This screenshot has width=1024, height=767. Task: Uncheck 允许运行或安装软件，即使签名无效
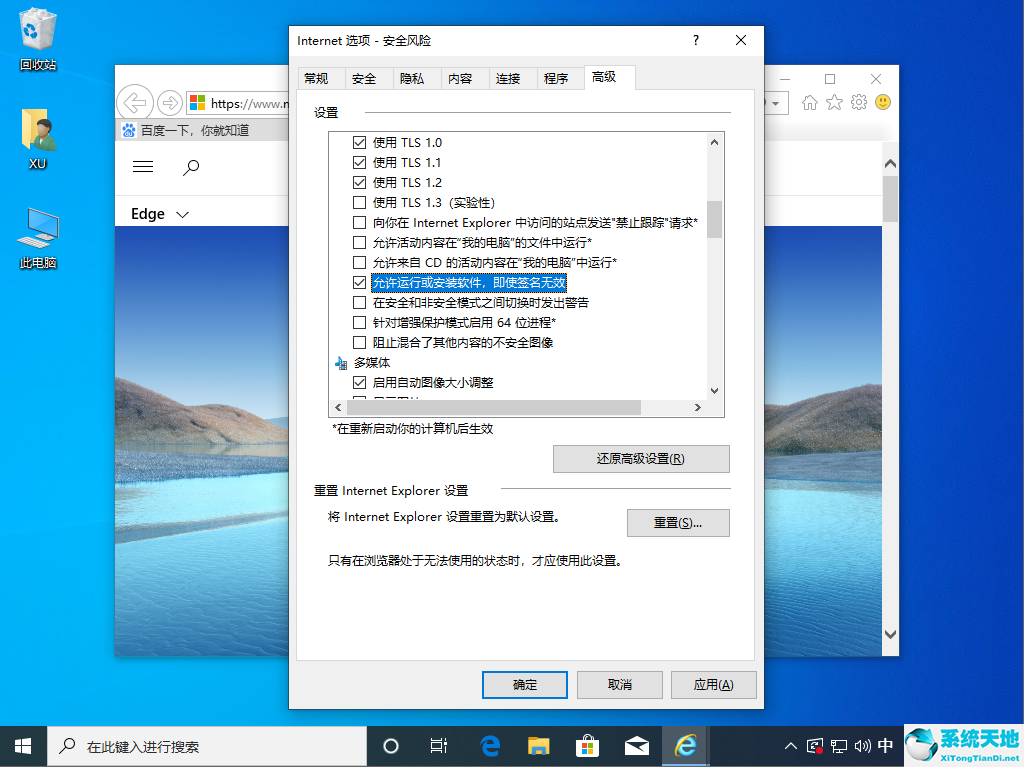point(357,282)
